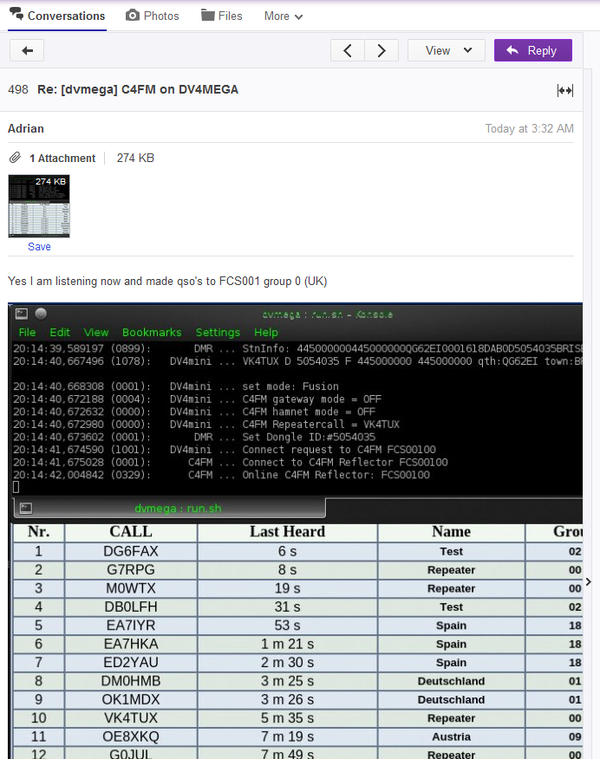Screen dimensions: 600x759
Task: Select callsign EA7IYR in table
Action: click(131, 625)
